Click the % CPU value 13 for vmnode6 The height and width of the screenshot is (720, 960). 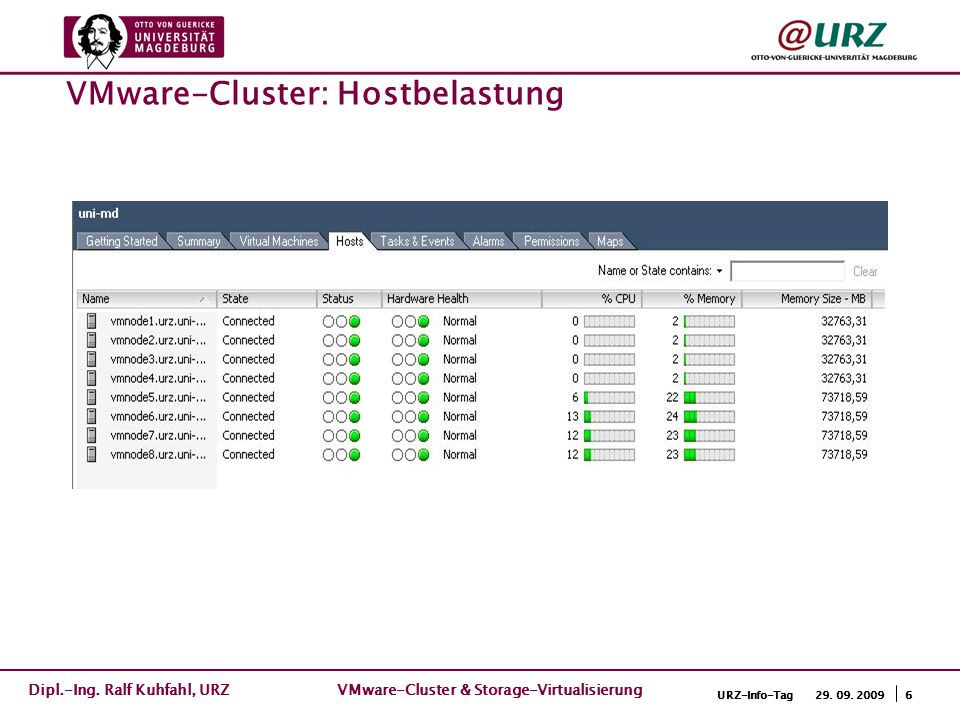572,417
